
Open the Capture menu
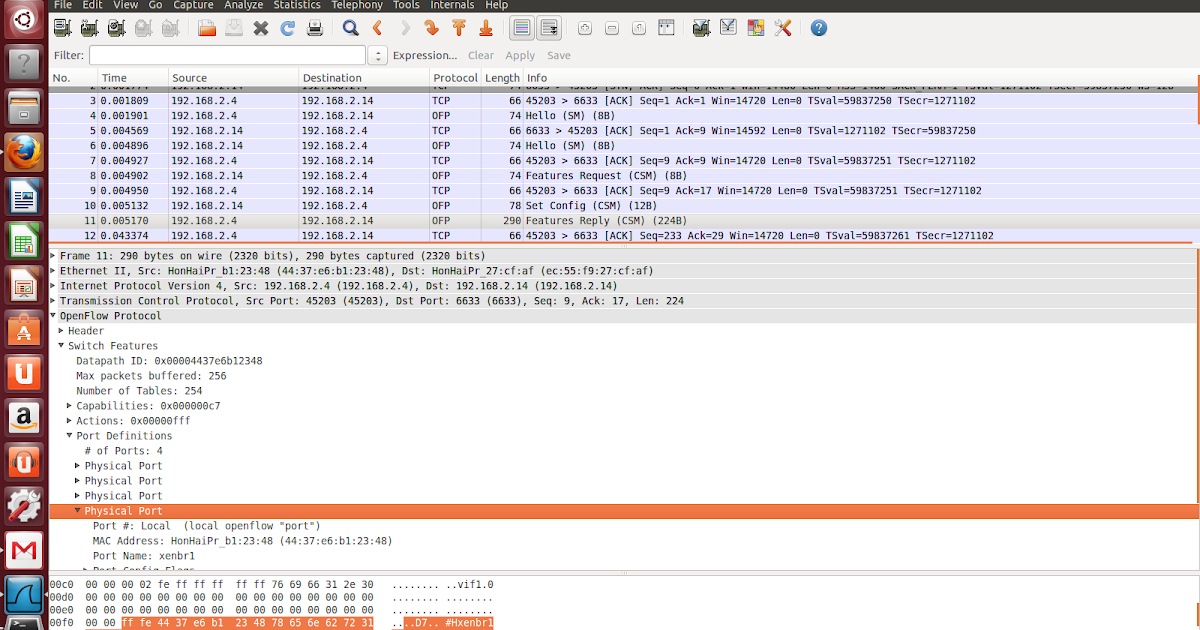193,5
